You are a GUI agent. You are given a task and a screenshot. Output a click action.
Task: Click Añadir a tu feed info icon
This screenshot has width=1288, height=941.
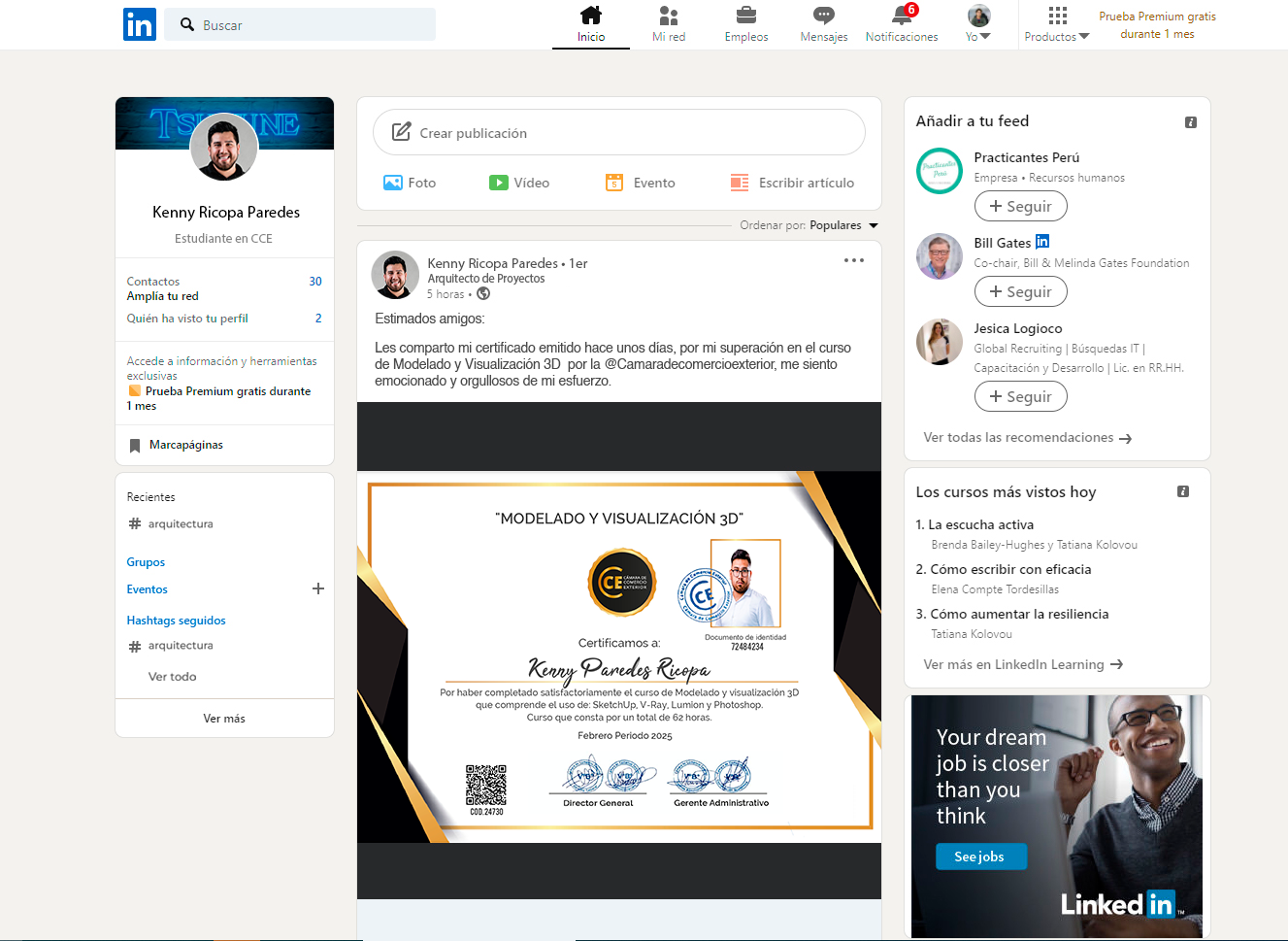(1191, 122)
